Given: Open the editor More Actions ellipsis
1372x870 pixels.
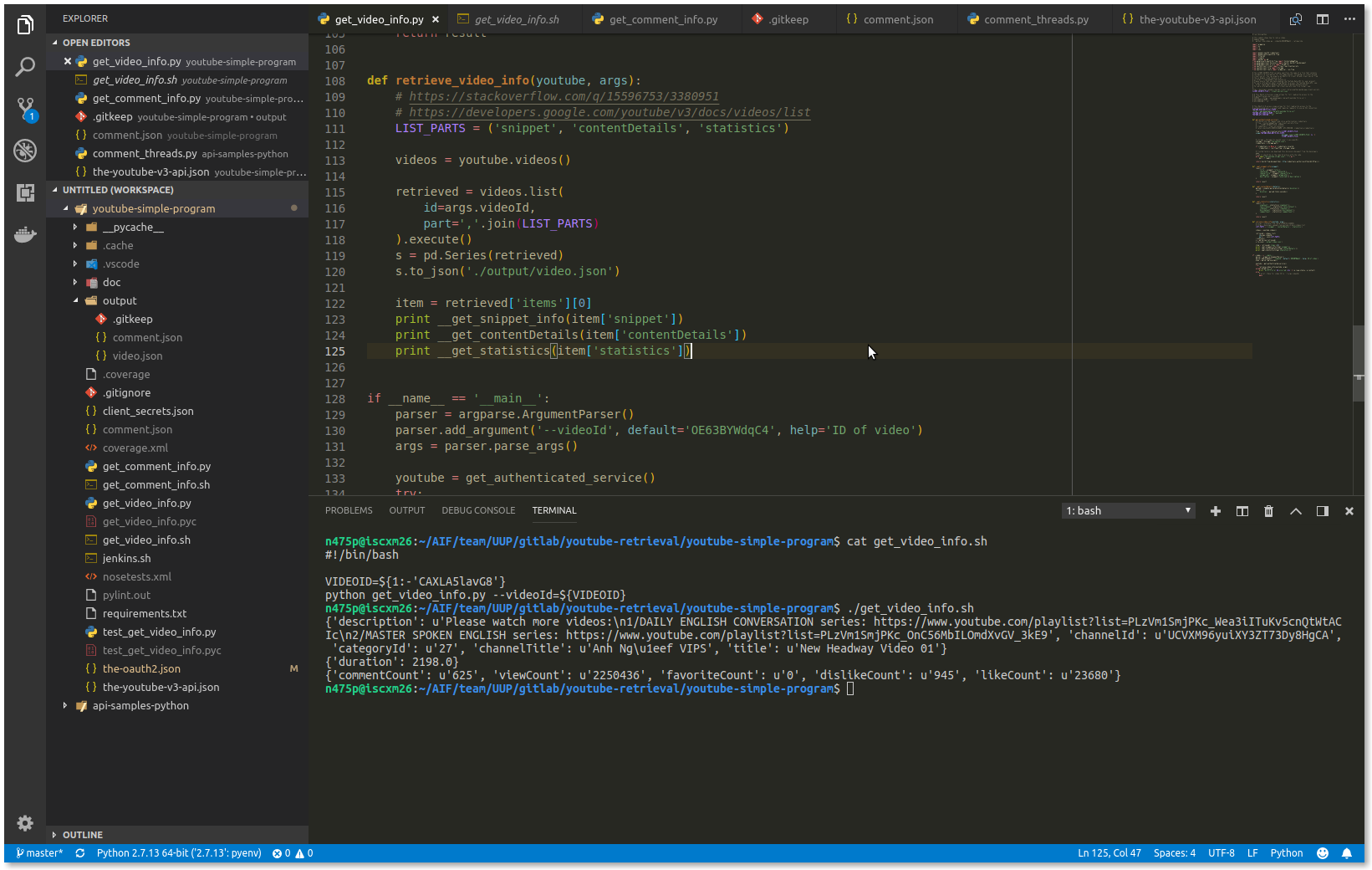Looking at the screenshot, I should (x=1349, y=19).
